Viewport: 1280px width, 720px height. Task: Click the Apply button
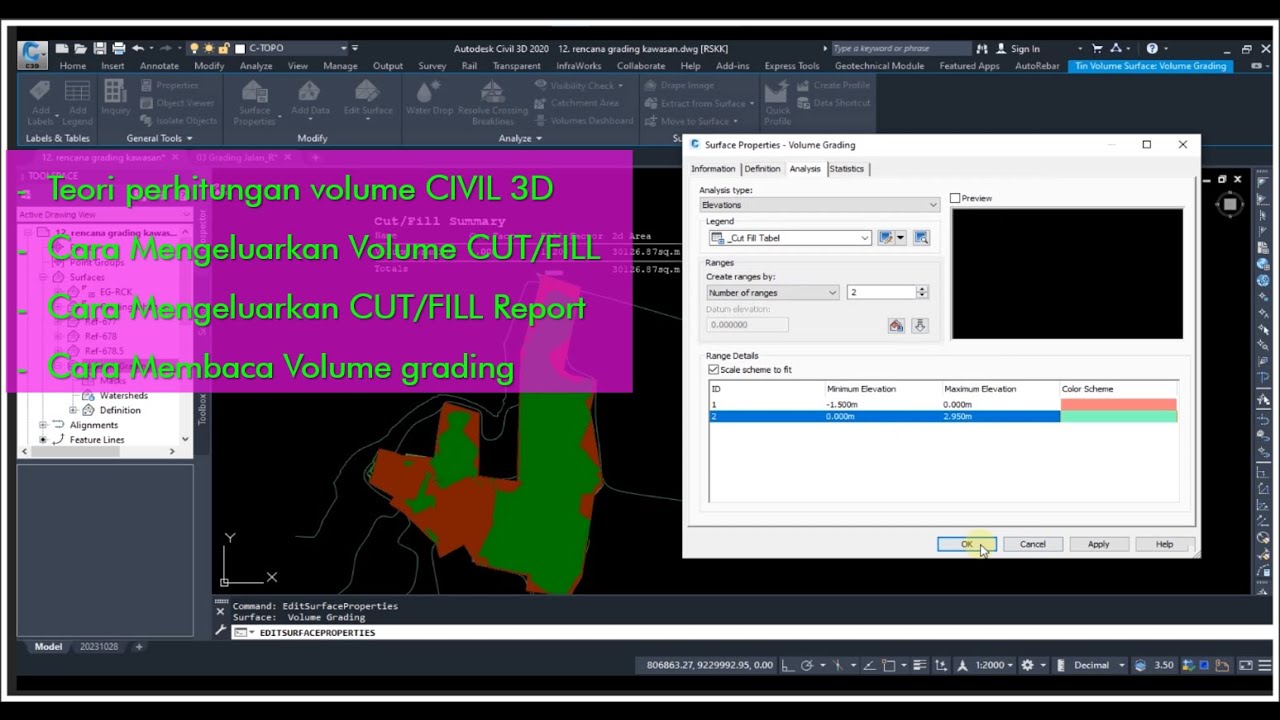(x=1099, y=544)
